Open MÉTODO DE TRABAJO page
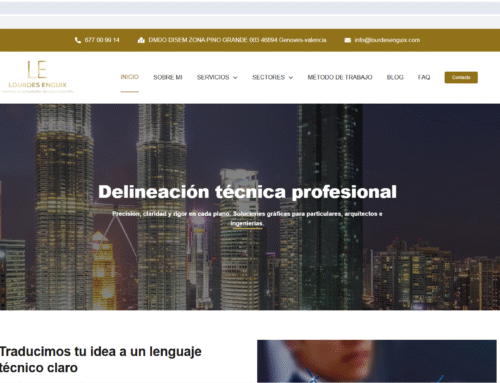 (340, 77)
